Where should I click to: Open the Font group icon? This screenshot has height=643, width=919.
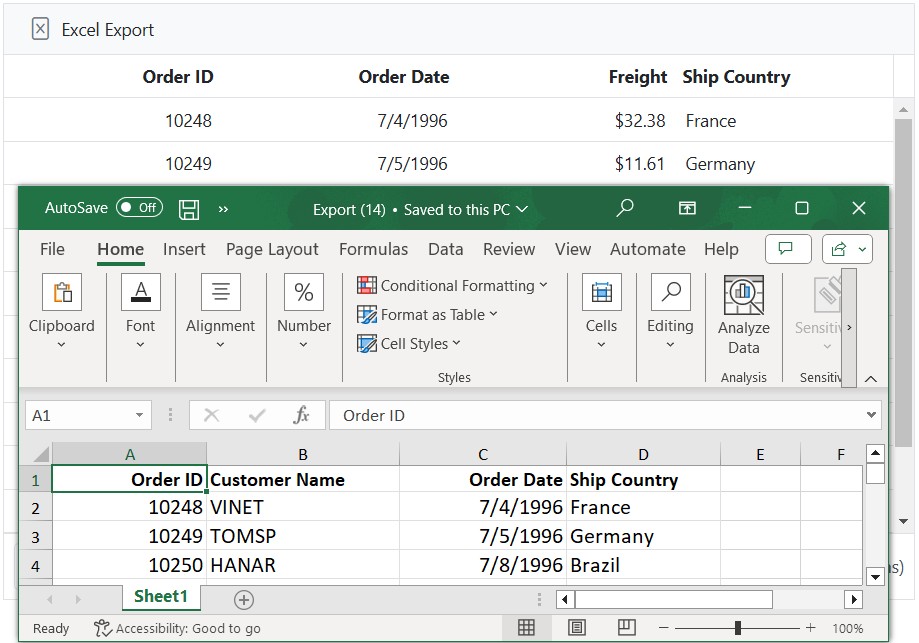[x=141, y=292]
